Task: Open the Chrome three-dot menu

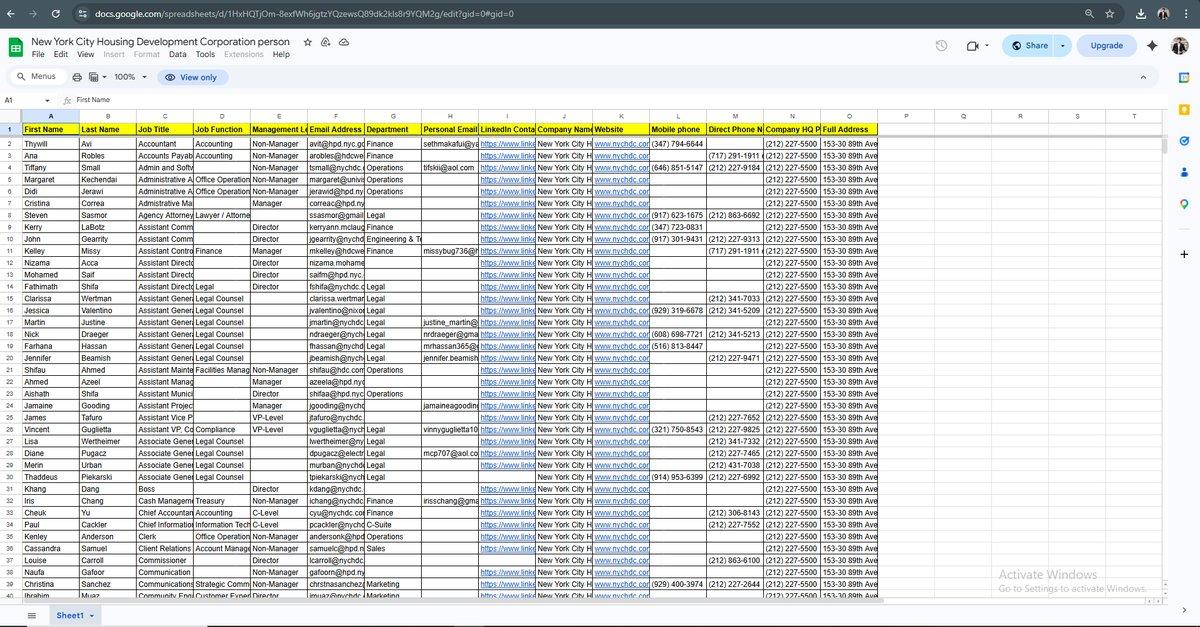Action: click(1186, 14)
